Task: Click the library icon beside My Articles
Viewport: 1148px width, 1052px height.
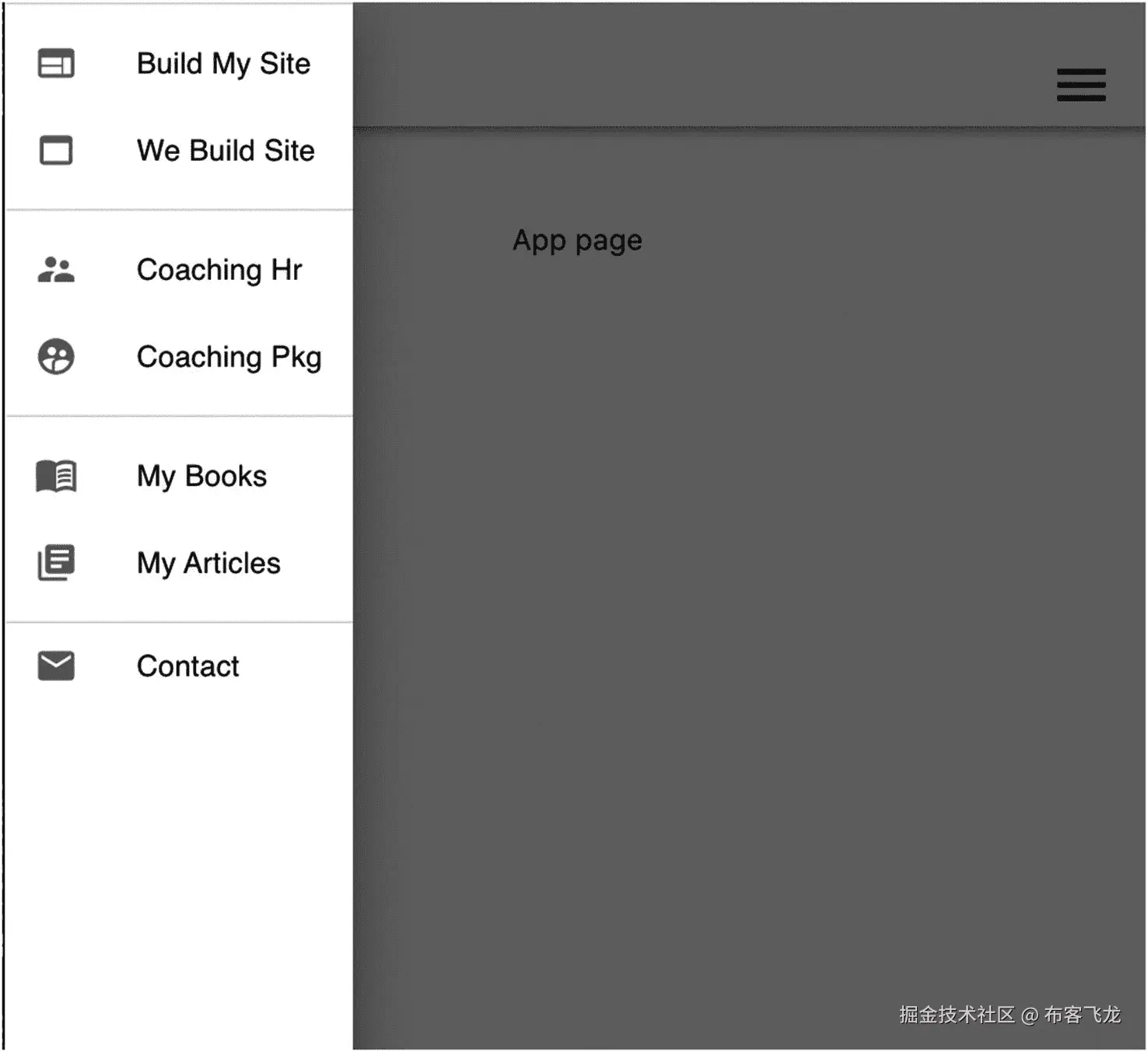Action: point(56,563)
